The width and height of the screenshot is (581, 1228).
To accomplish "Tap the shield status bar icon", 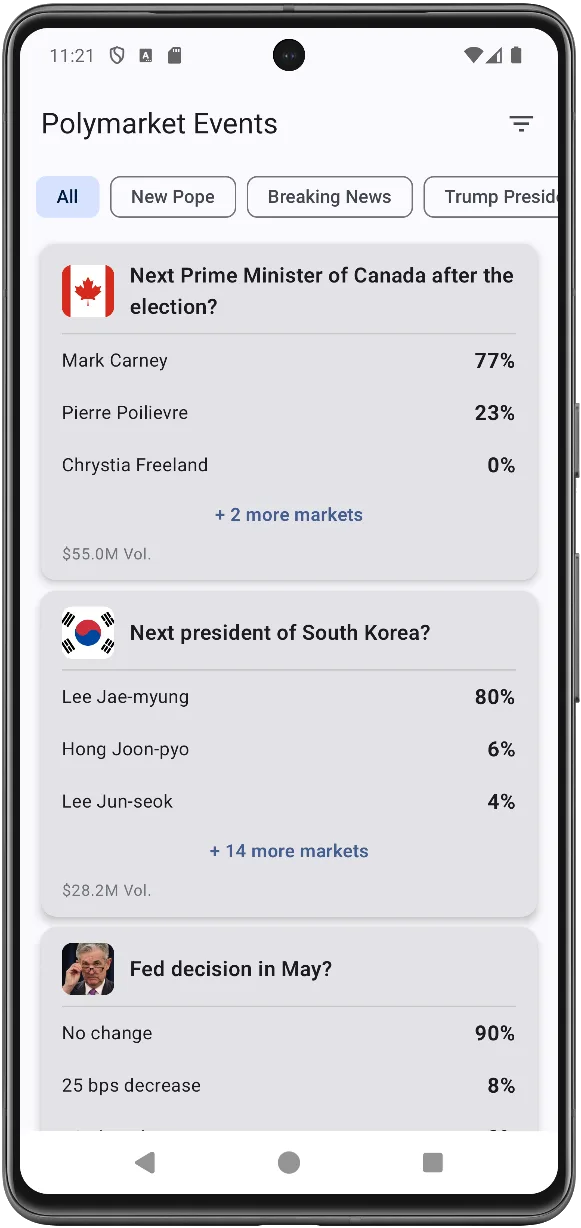I will tap(117, 56).
